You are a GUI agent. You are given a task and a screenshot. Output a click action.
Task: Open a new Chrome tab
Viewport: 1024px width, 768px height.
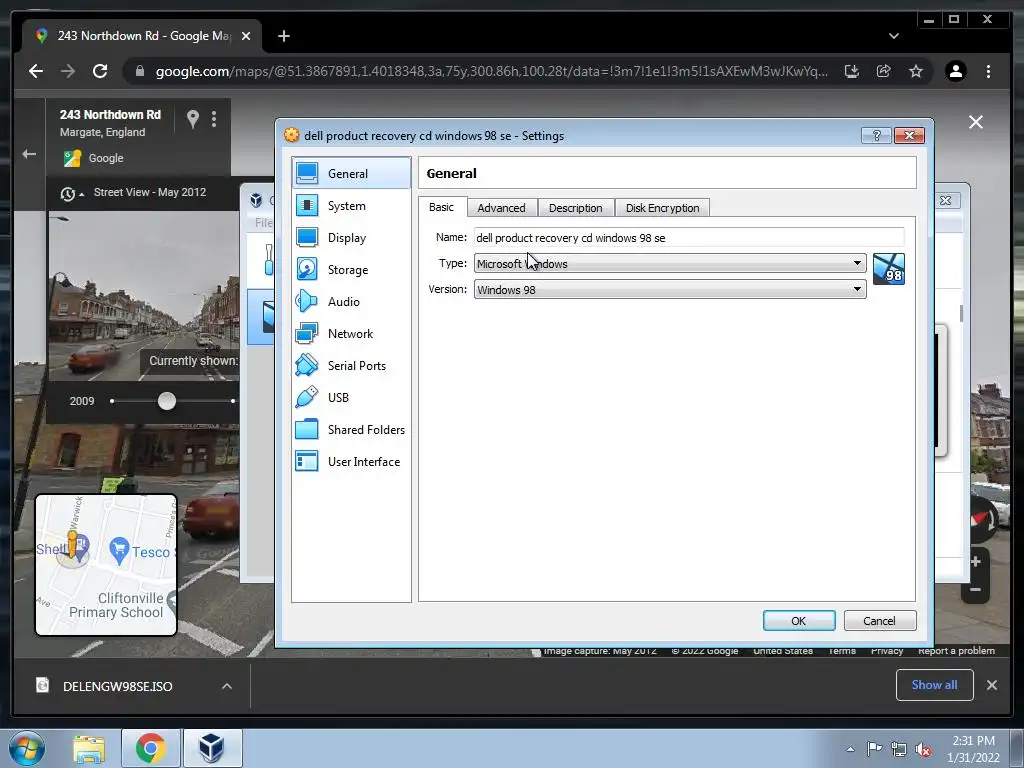[283, 36]
